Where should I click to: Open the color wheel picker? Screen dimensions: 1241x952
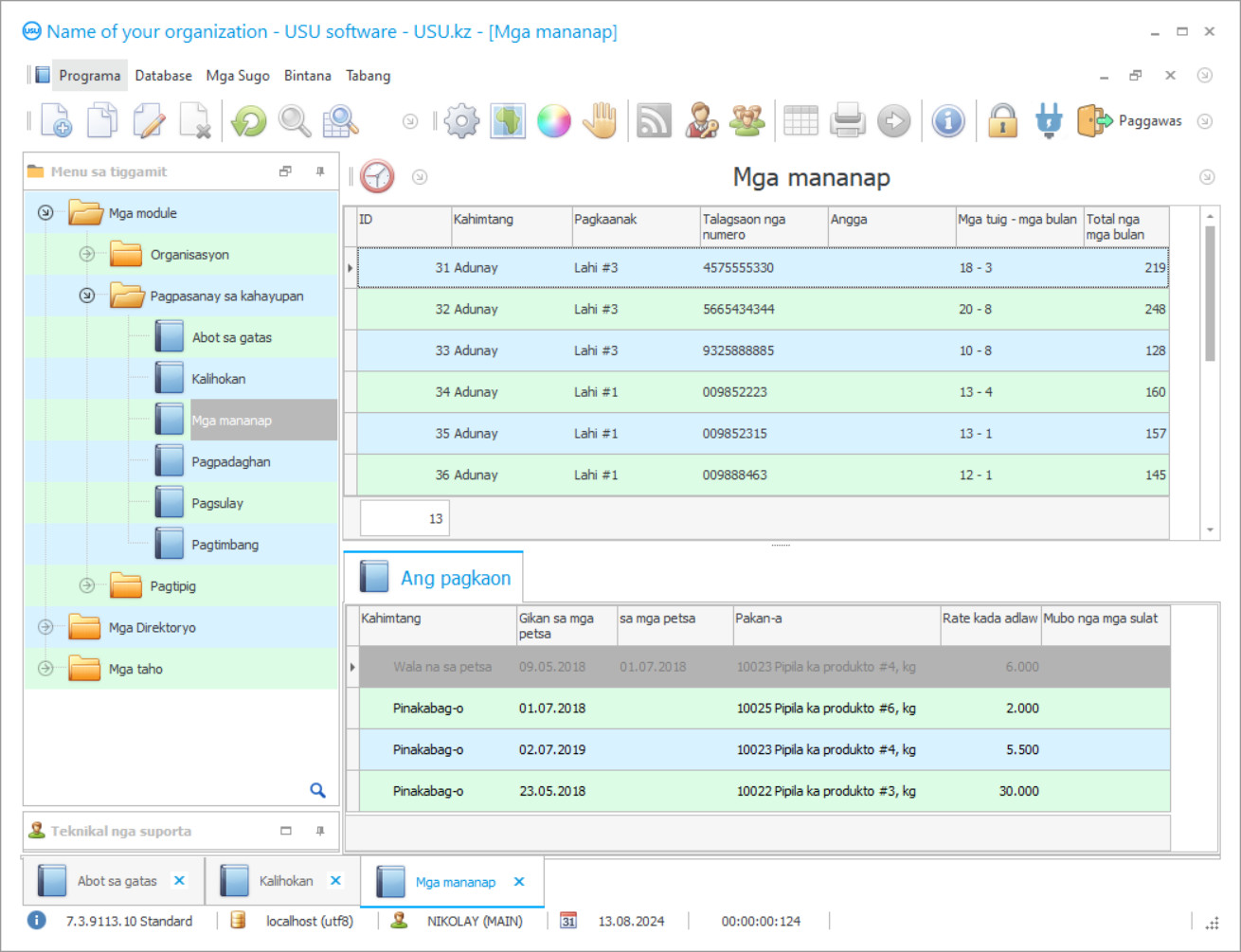click(554, 120)
